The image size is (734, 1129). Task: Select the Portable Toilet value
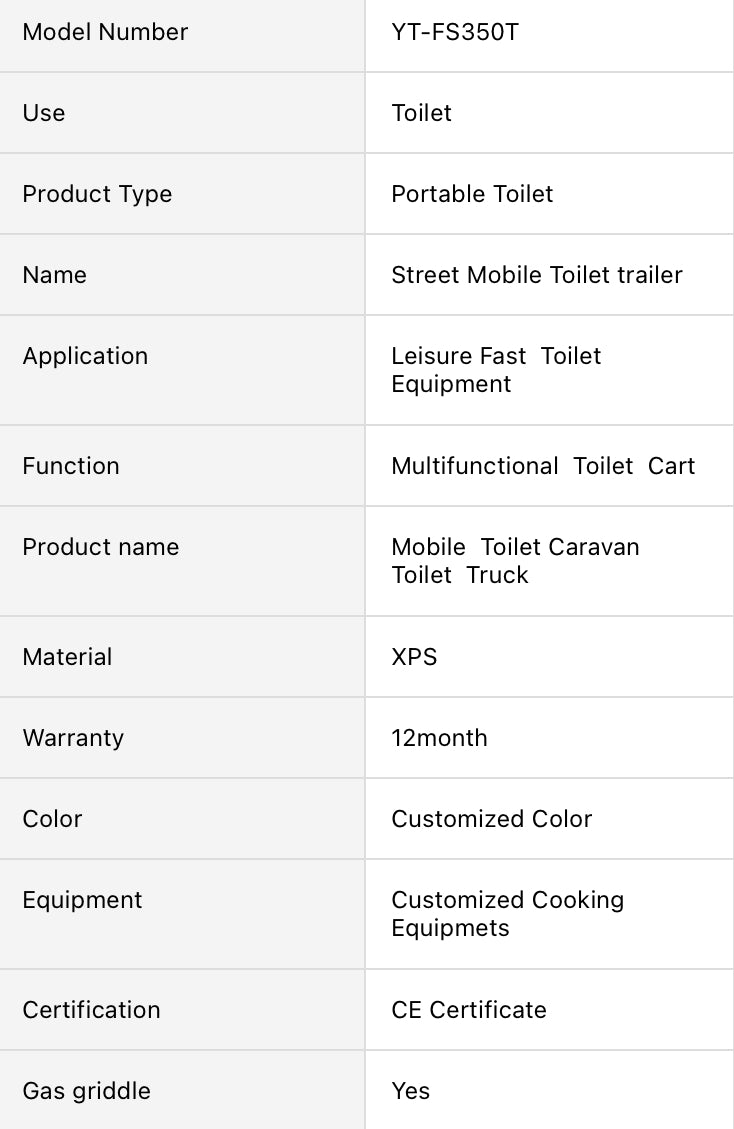click(x=472, y=194)
